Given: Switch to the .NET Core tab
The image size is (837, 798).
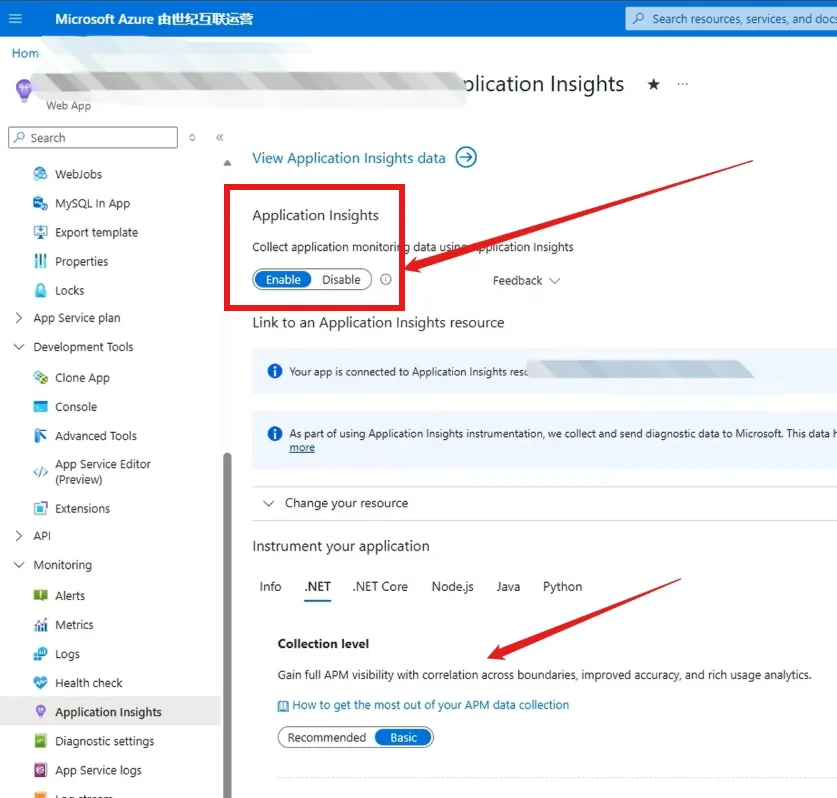Looking at the screenshot, I should coord(380,587).
